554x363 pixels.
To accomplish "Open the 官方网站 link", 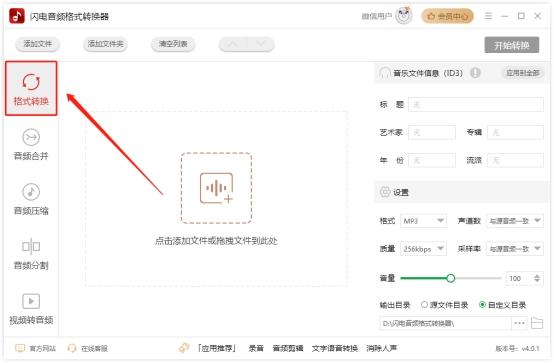I will pos(43,349).
